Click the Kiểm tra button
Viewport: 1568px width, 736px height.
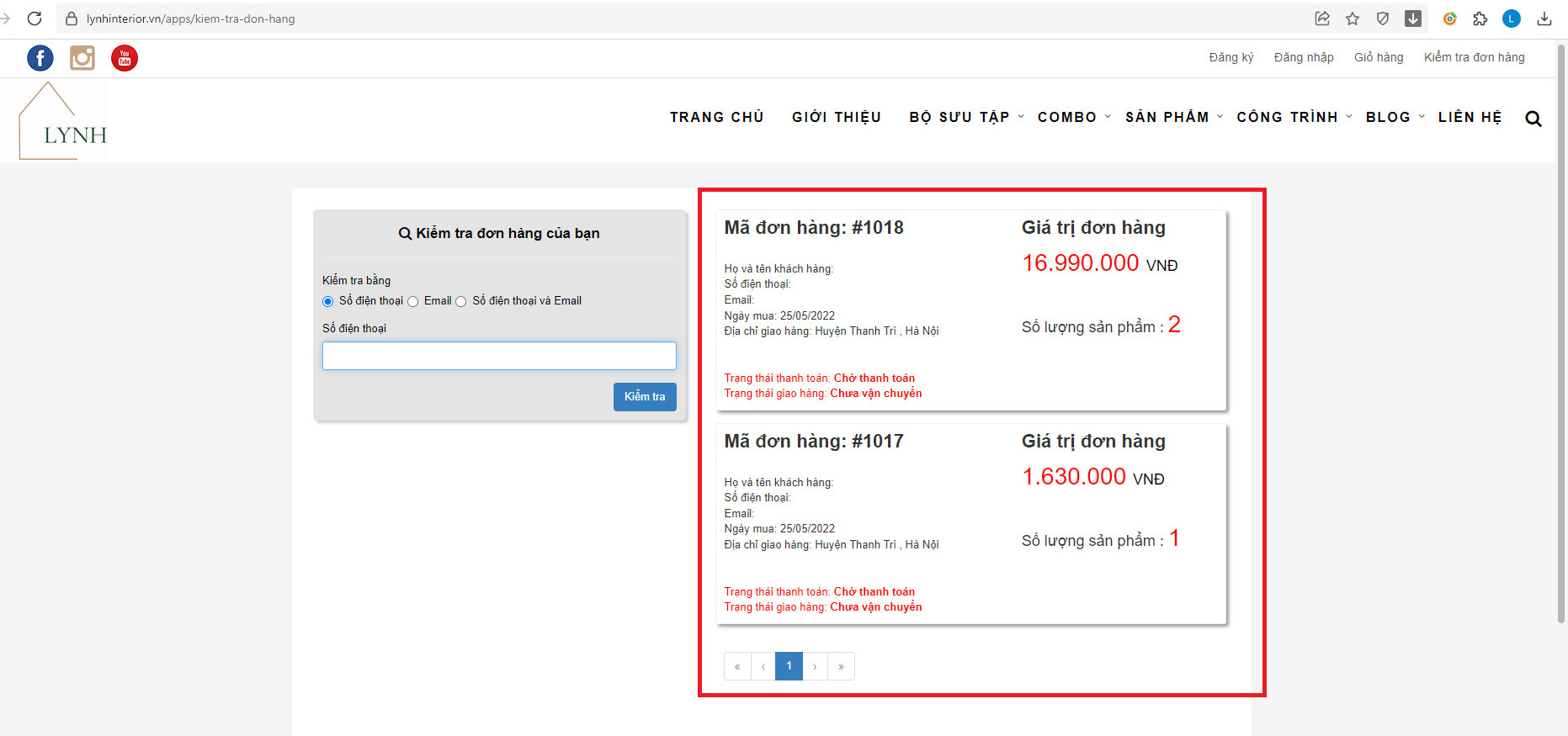click(645, 397)
